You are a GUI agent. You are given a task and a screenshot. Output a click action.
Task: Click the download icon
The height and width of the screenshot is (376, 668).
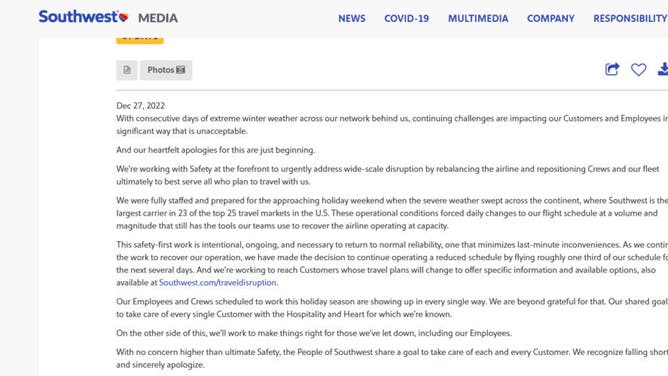click(x=663, y=69)
